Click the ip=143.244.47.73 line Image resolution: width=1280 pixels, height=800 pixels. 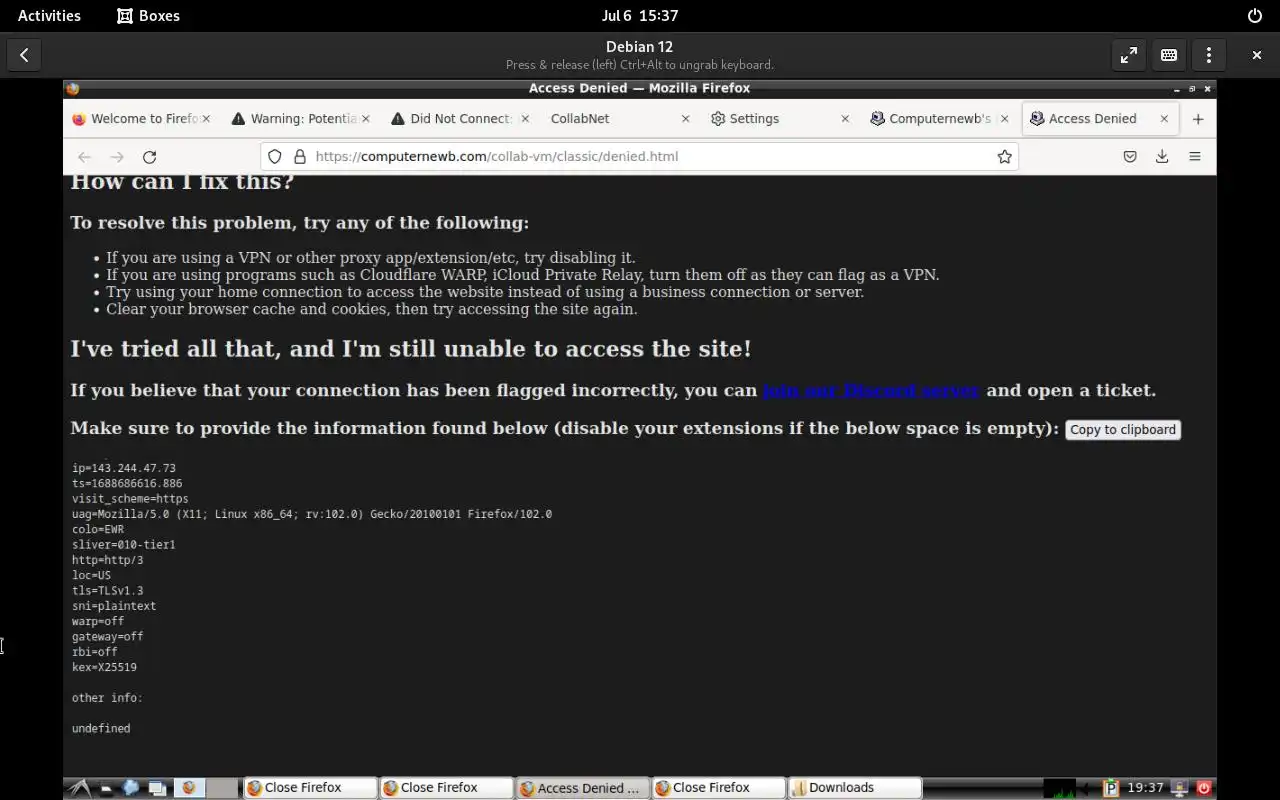coord(124,468)
